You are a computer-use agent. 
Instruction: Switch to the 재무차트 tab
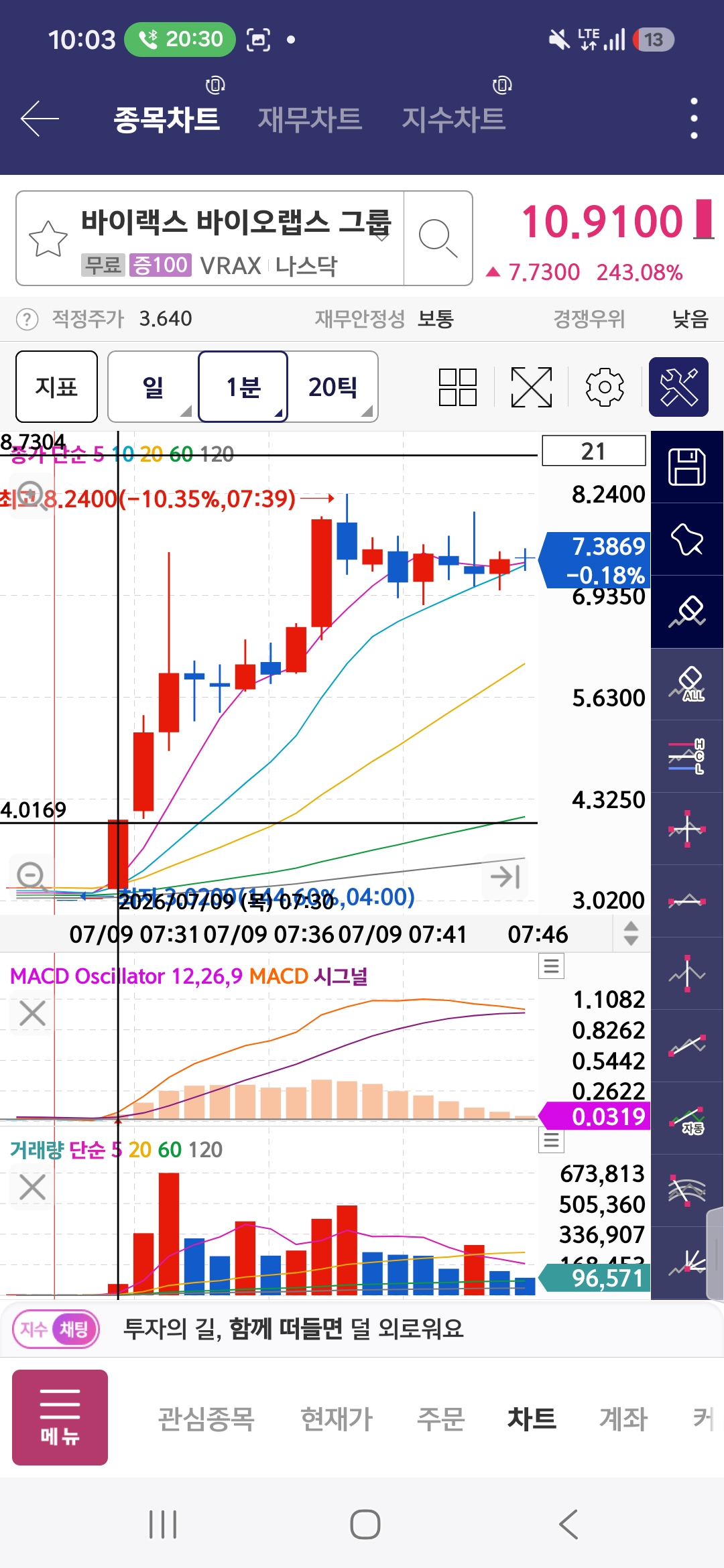point(310,119)
